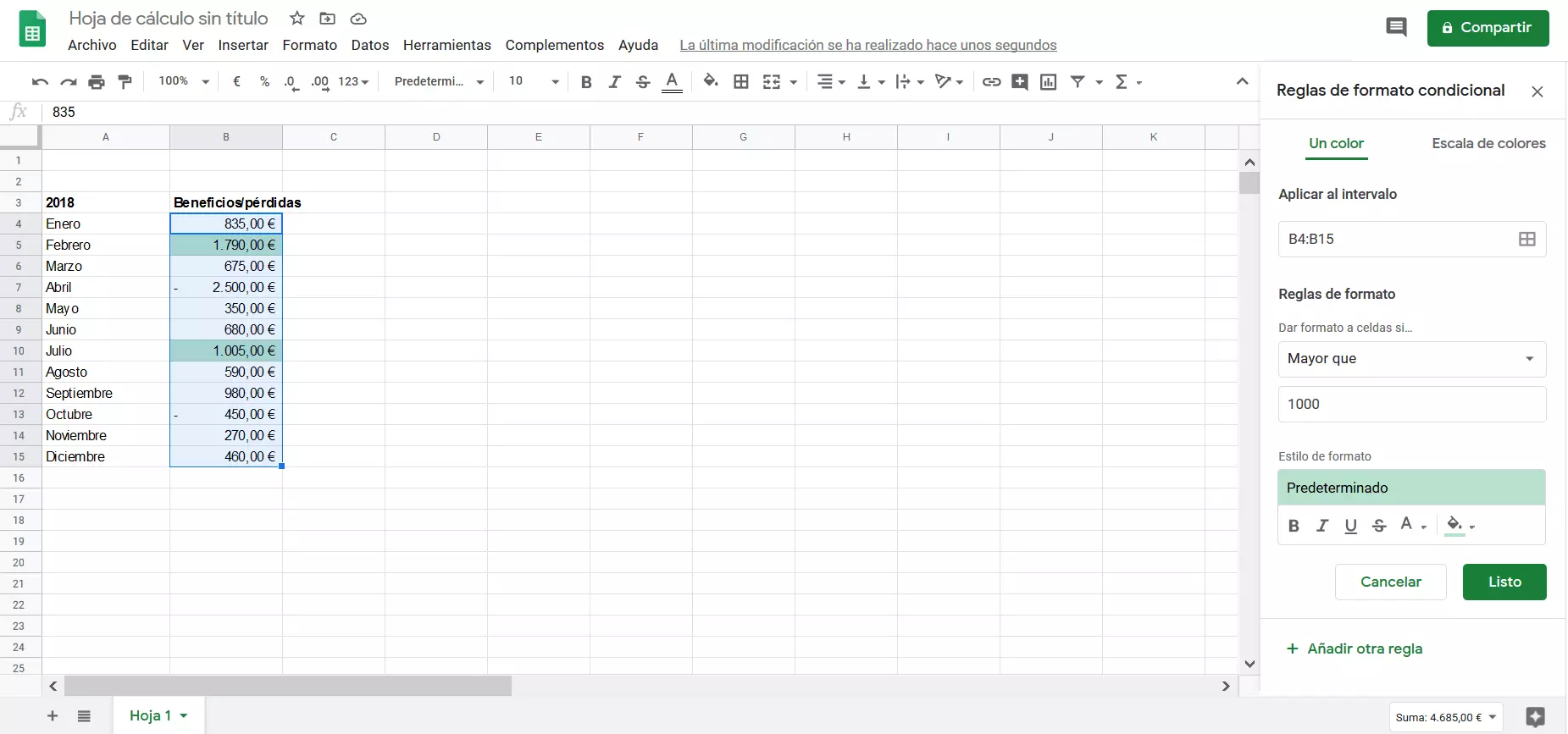Open Google Sheets home icon

tap(32, 29)
